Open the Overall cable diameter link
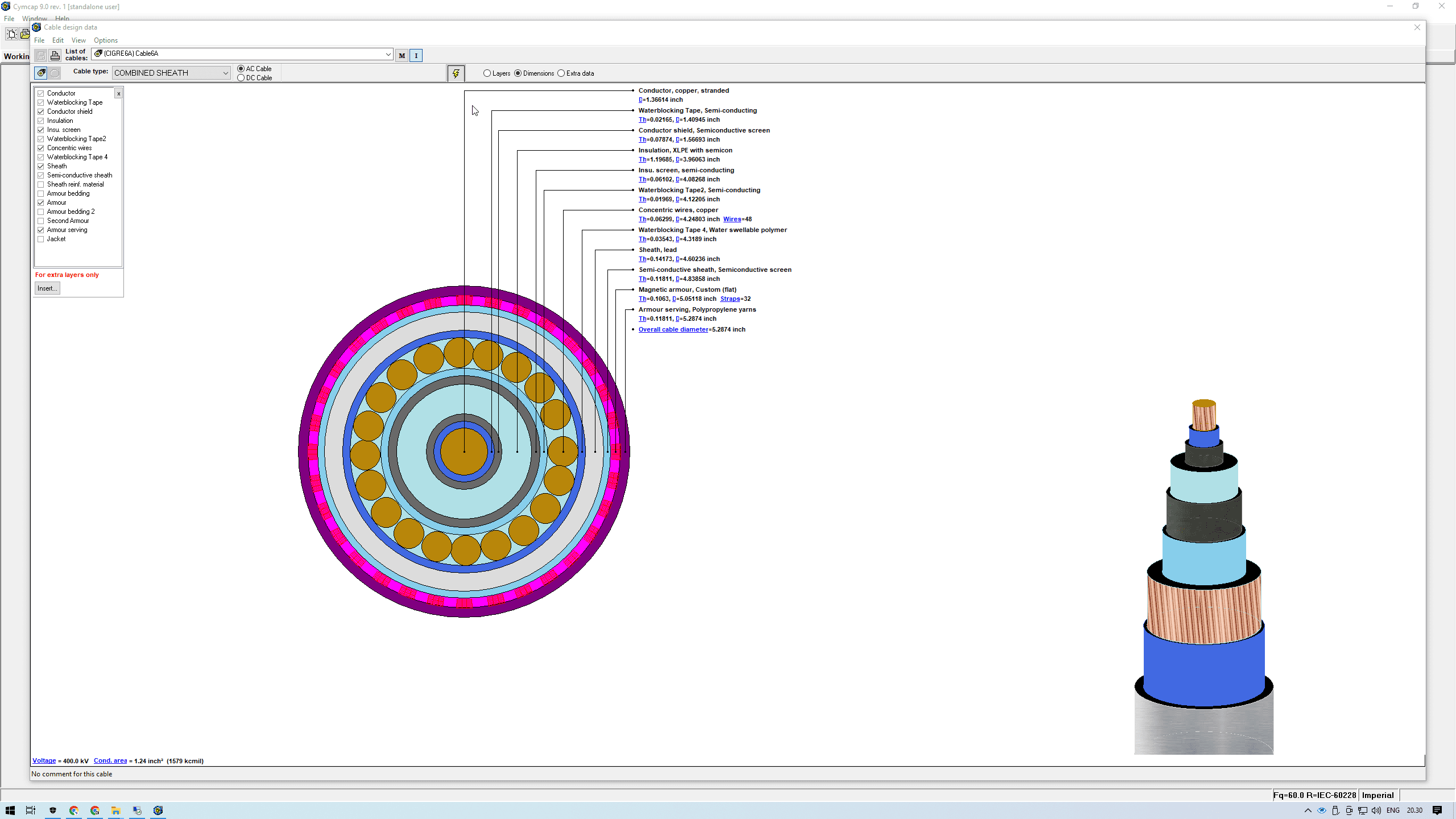The height and width of the screenshot is (819, 1456). pos(673,329)
